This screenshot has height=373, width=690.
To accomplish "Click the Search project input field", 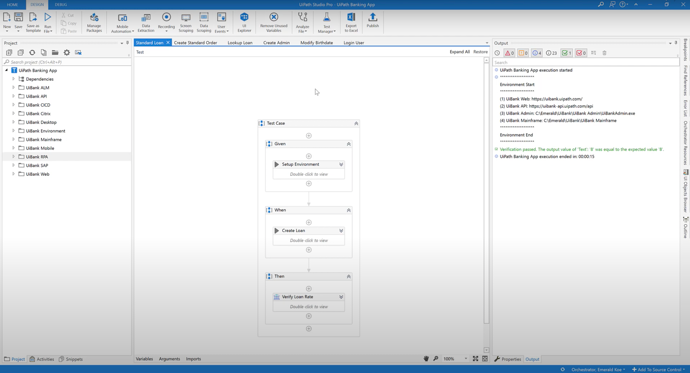I will 66,62.
